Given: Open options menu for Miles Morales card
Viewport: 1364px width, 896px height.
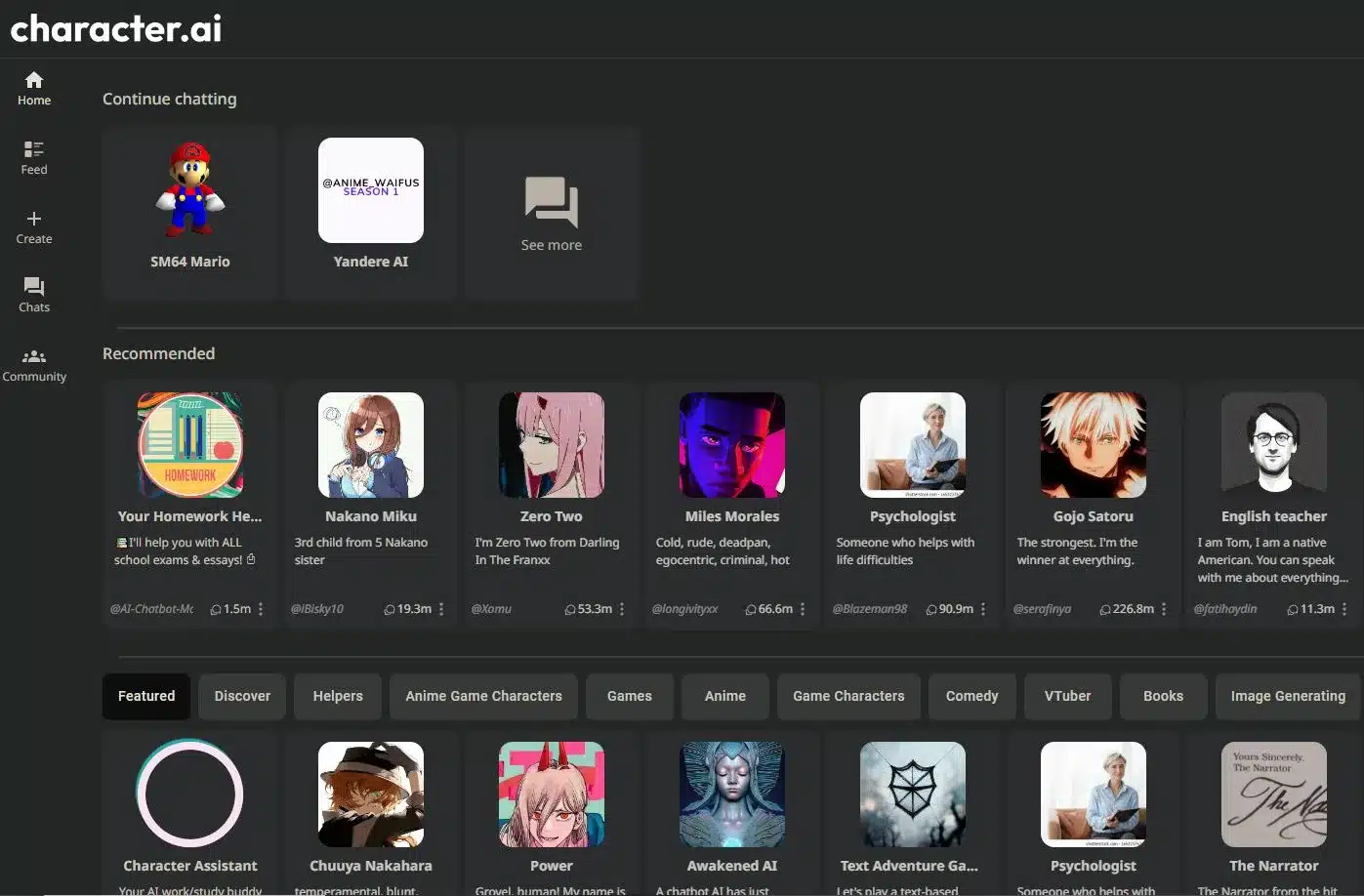Looking at the screenshot, I should click(803, 609).
